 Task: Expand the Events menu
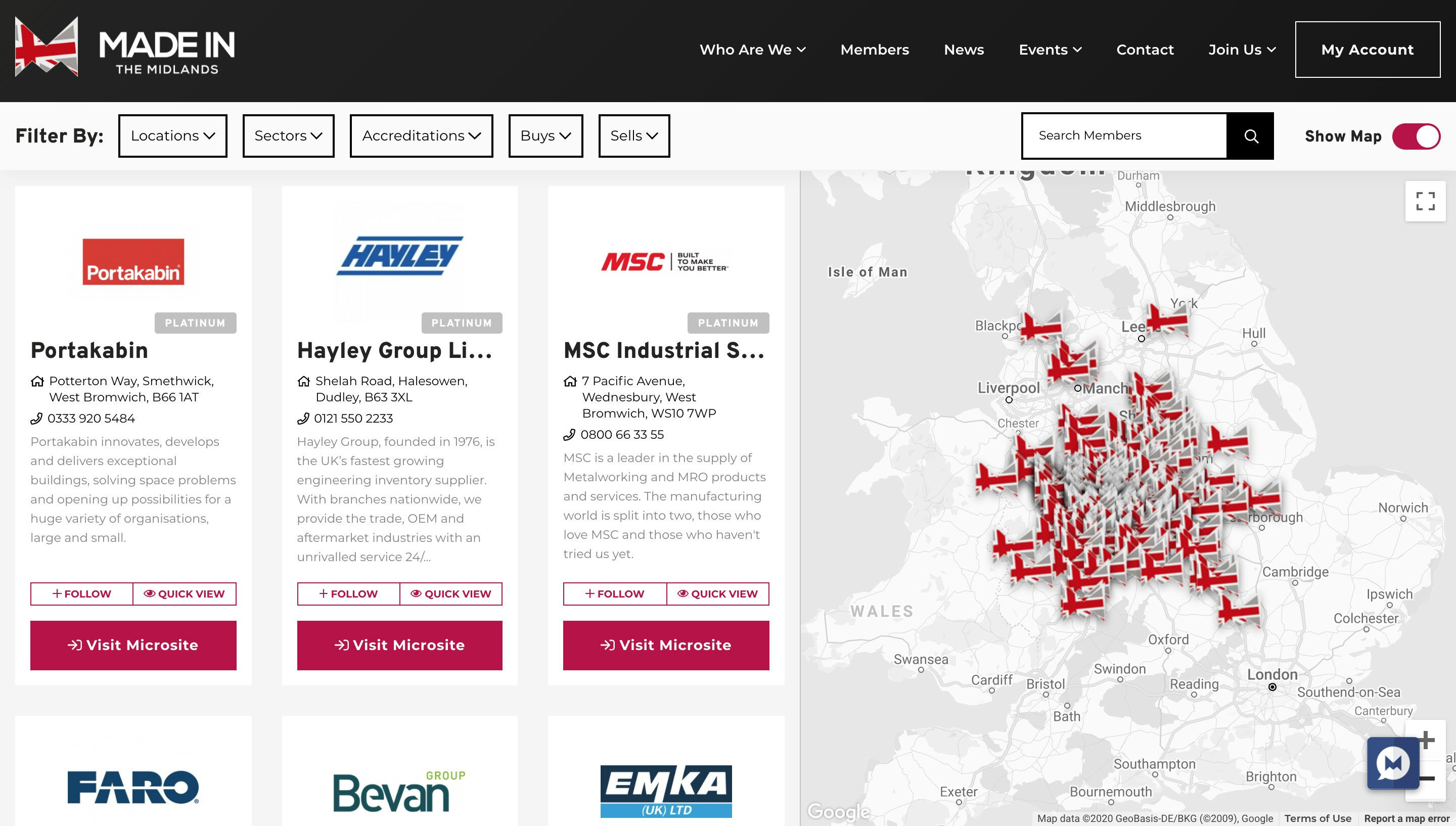tap(1050, 50)
